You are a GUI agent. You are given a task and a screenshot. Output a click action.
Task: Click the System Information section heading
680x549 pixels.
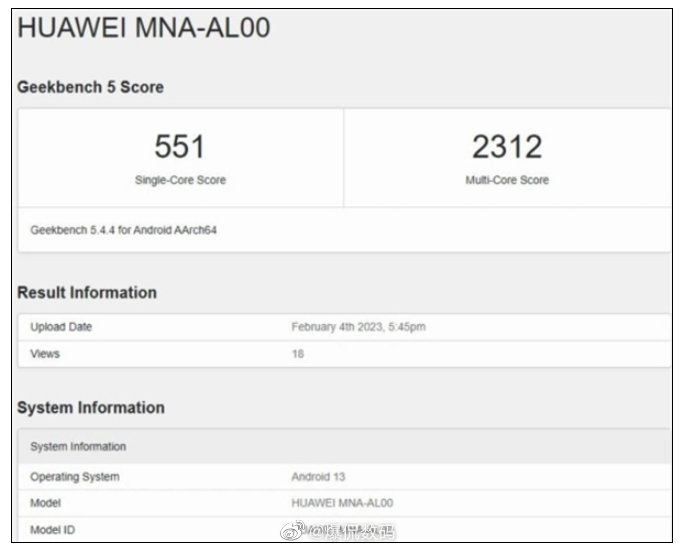[91, 408]
